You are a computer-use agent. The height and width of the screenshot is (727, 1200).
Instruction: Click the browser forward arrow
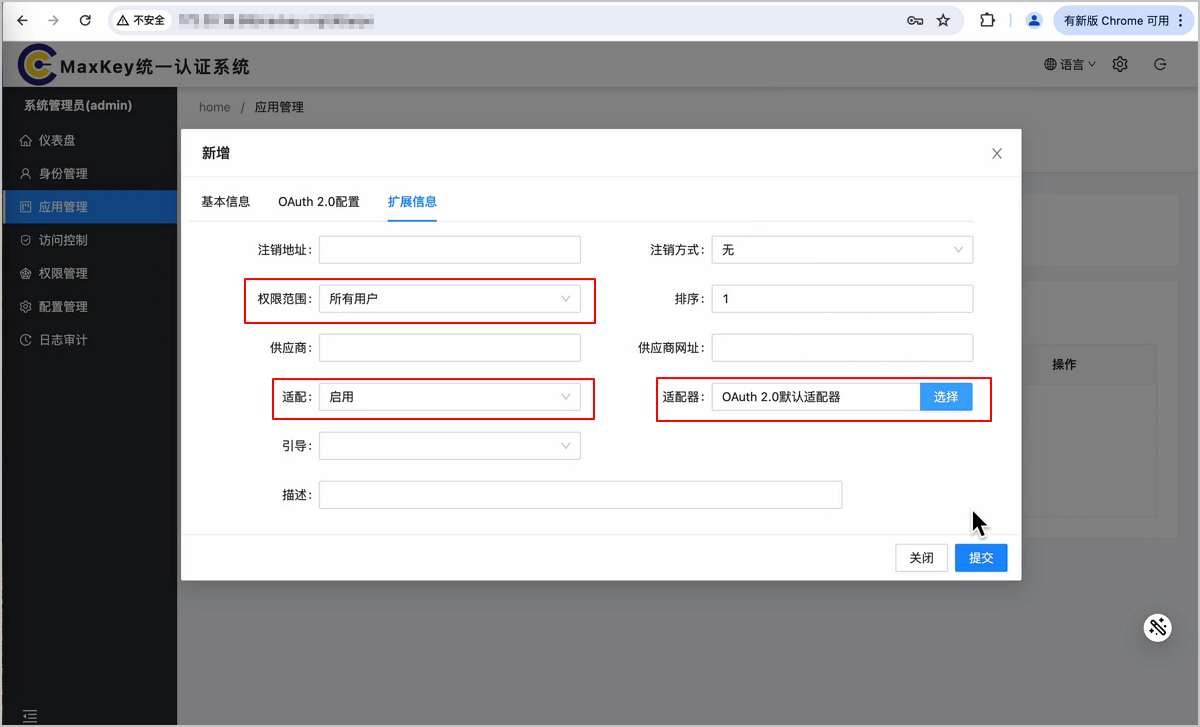[54, 20]
